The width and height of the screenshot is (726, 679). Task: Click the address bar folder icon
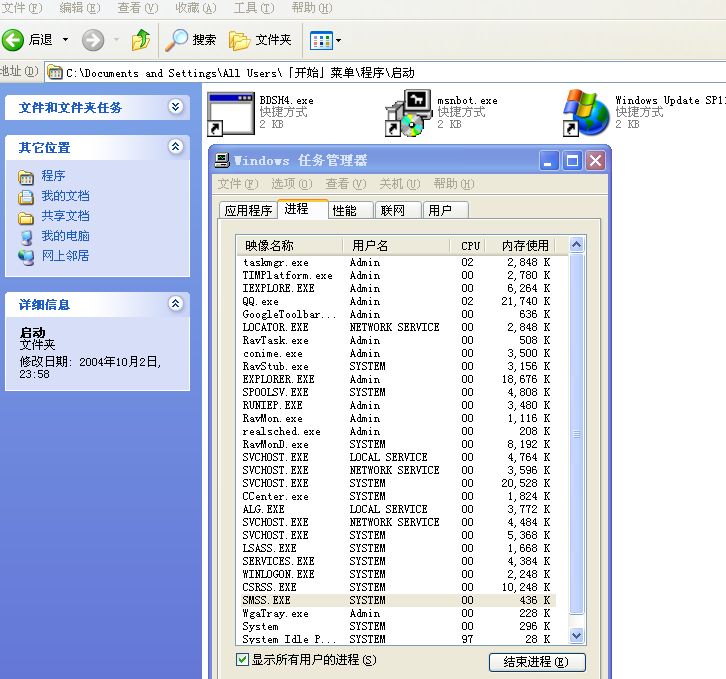tap(55, 73)
